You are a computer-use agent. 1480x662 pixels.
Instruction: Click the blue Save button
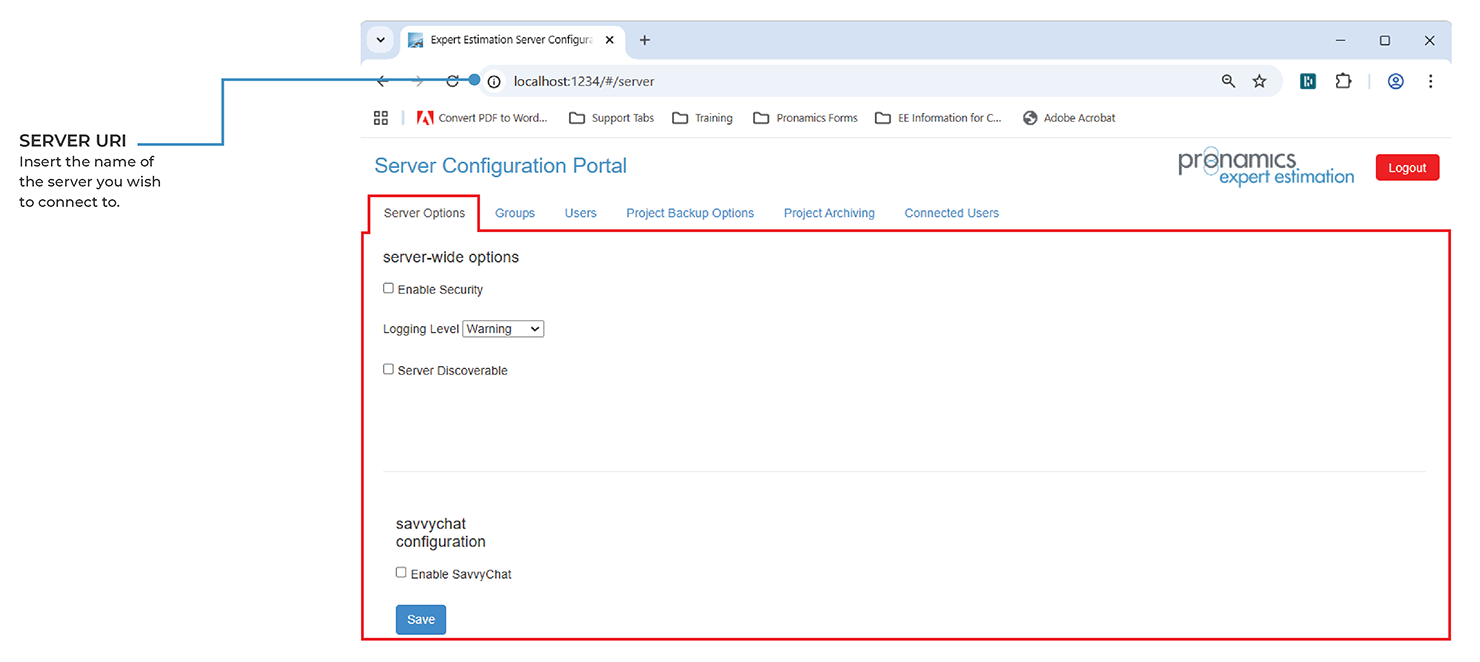(421, 620)
